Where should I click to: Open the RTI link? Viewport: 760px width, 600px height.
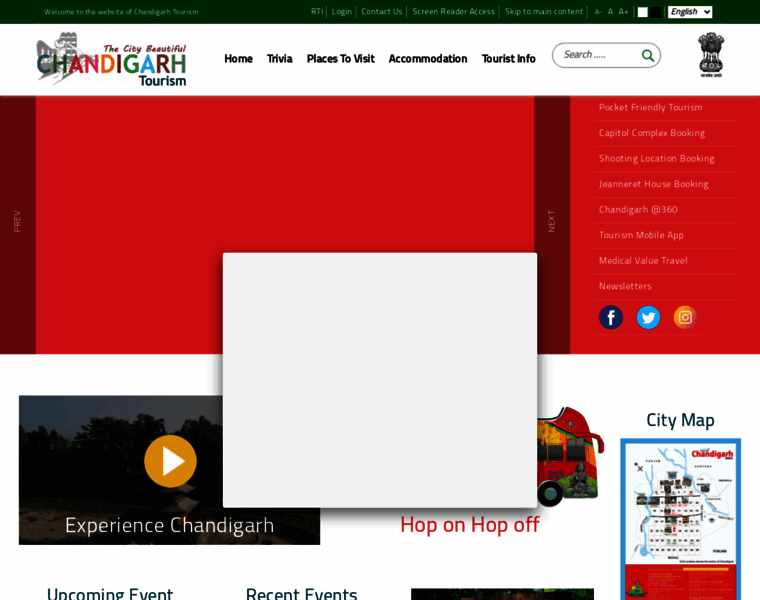tap(317, 12)
